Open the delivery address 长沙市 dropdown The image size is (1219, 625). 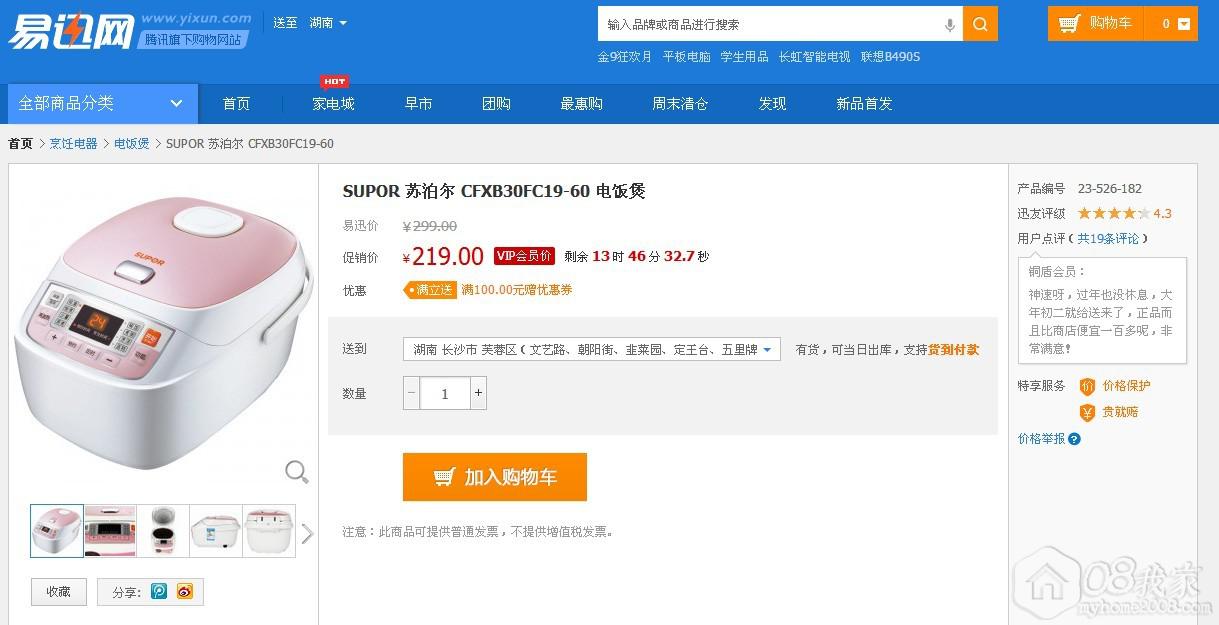click(591, 349)
